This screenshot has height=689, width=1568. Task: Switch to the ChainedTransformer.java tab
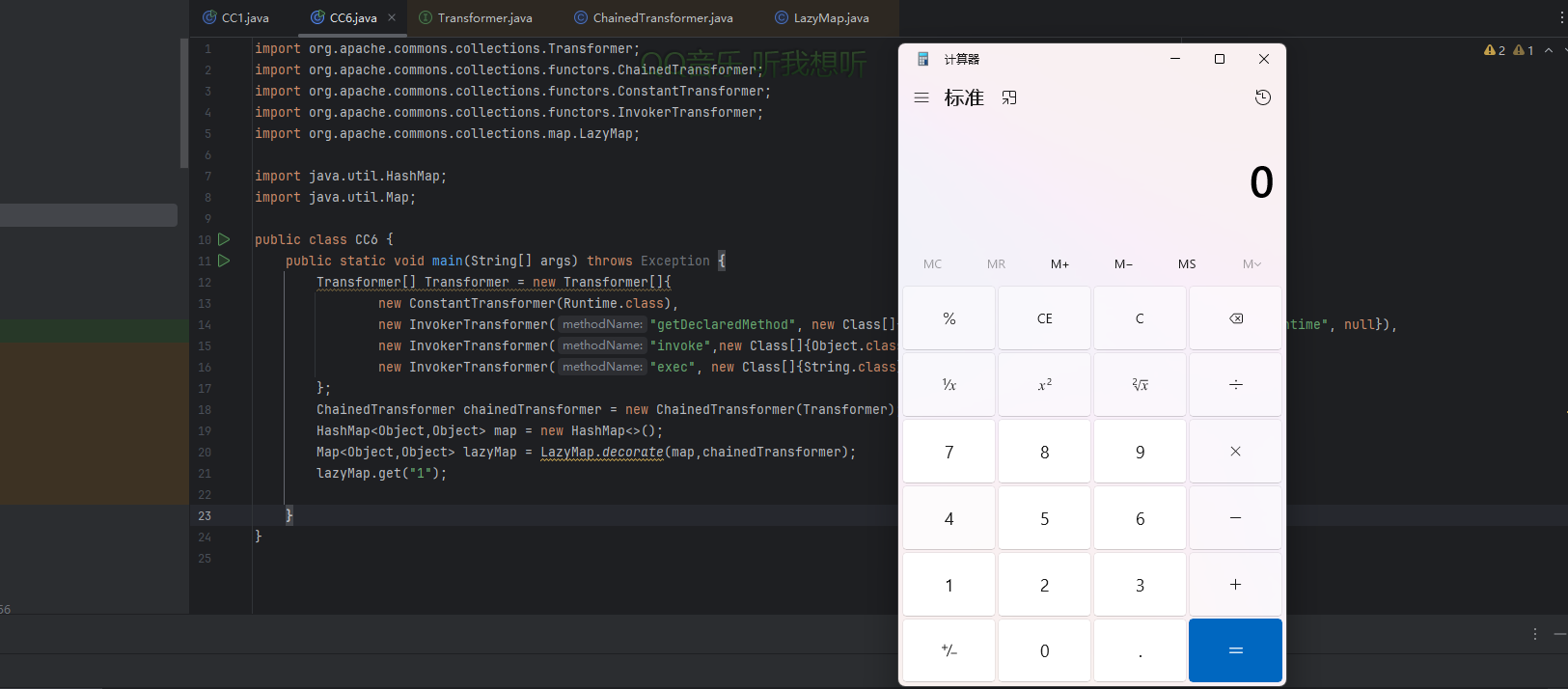(x=662, y=17)
